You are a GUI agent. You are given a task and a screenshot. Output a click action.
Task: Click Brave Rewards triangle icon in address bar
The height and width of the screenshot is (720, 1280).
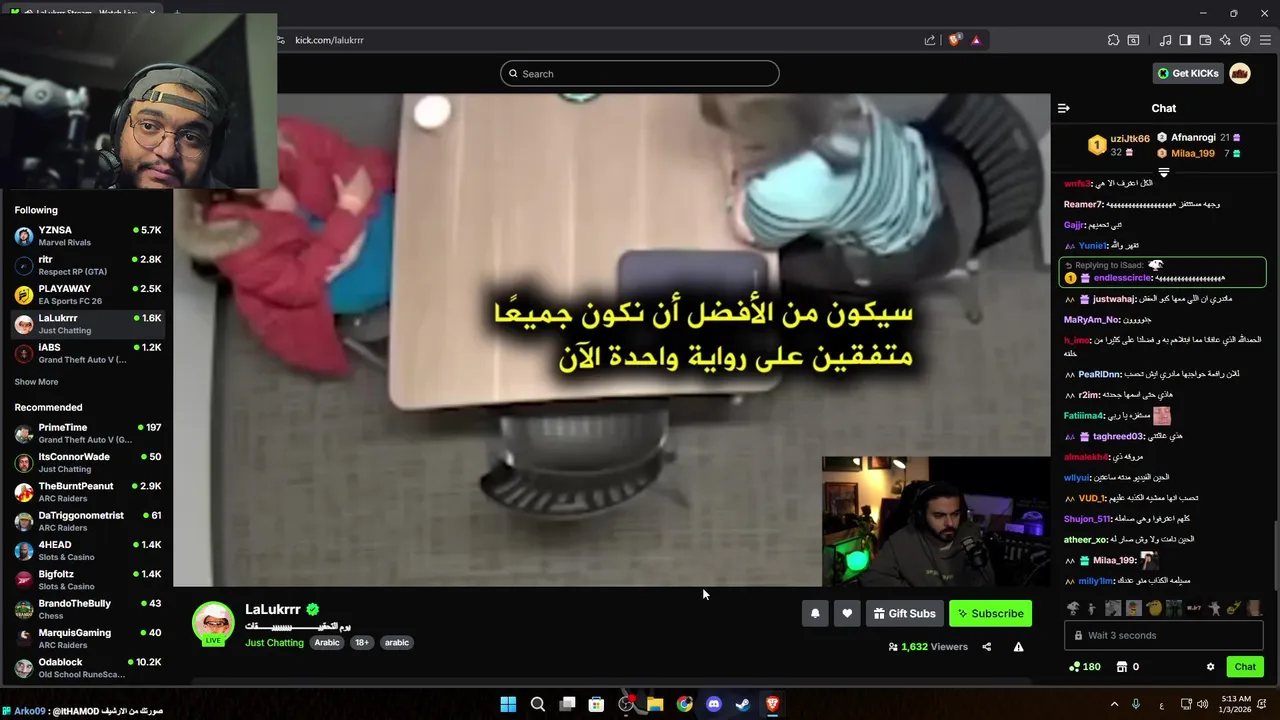point(976,40)
